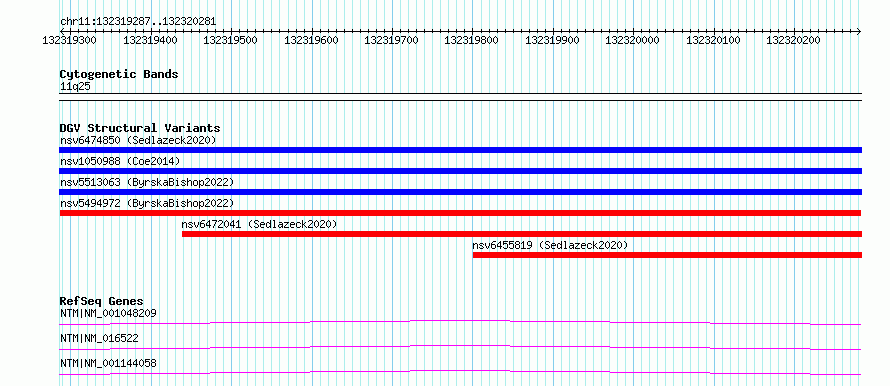The width and height of the screenshot is (890, 386).
Task: Click ruler tick label 132319800
Action: (472, 40)
